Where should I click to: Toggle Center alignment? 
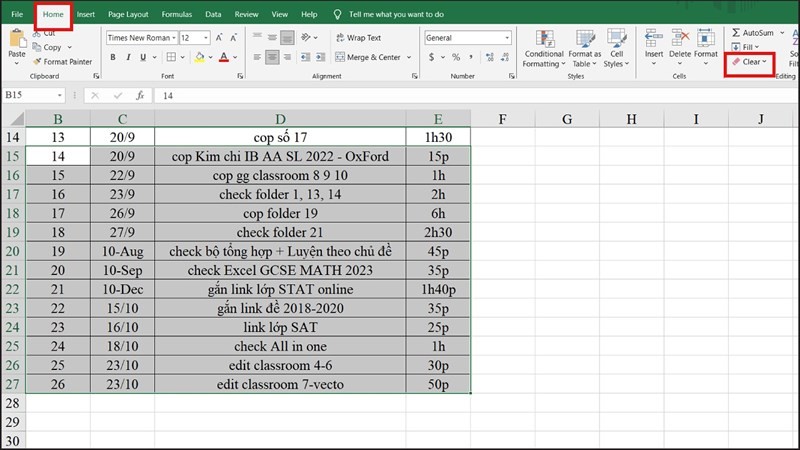tap(272, 57)
